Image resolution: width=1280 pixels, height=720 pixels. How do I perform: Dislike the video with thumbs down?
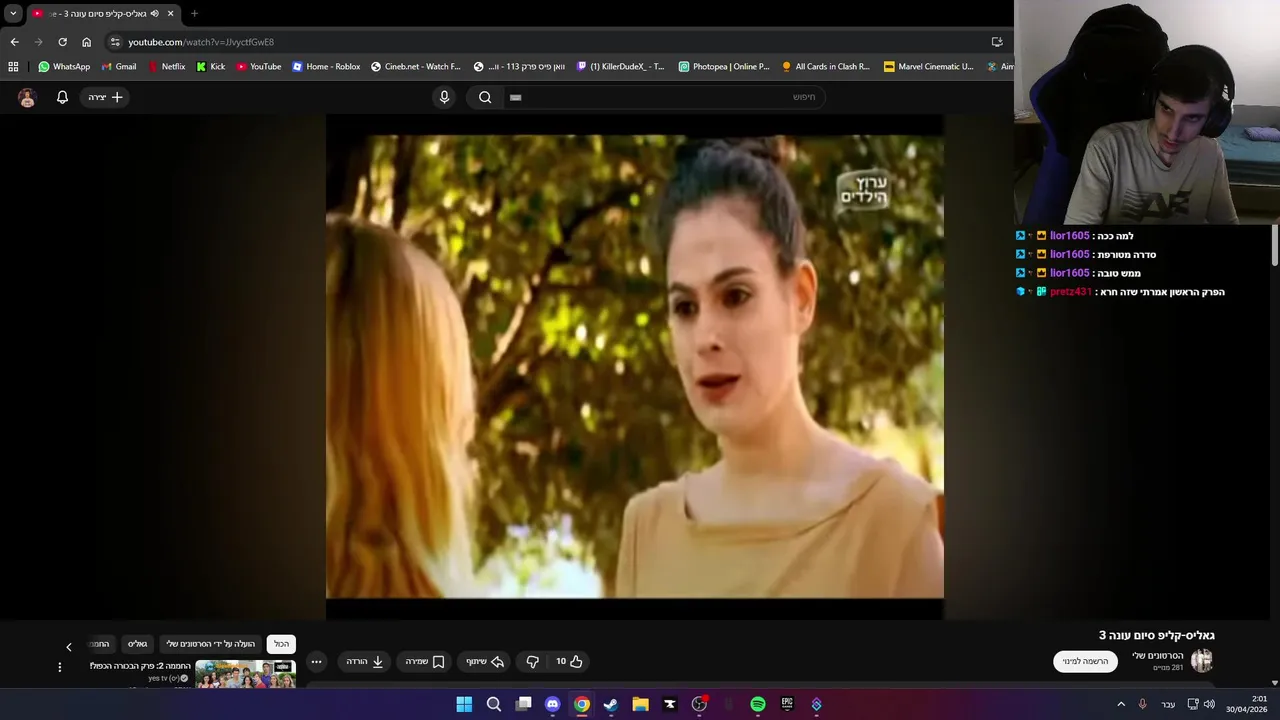coord(532,661)
